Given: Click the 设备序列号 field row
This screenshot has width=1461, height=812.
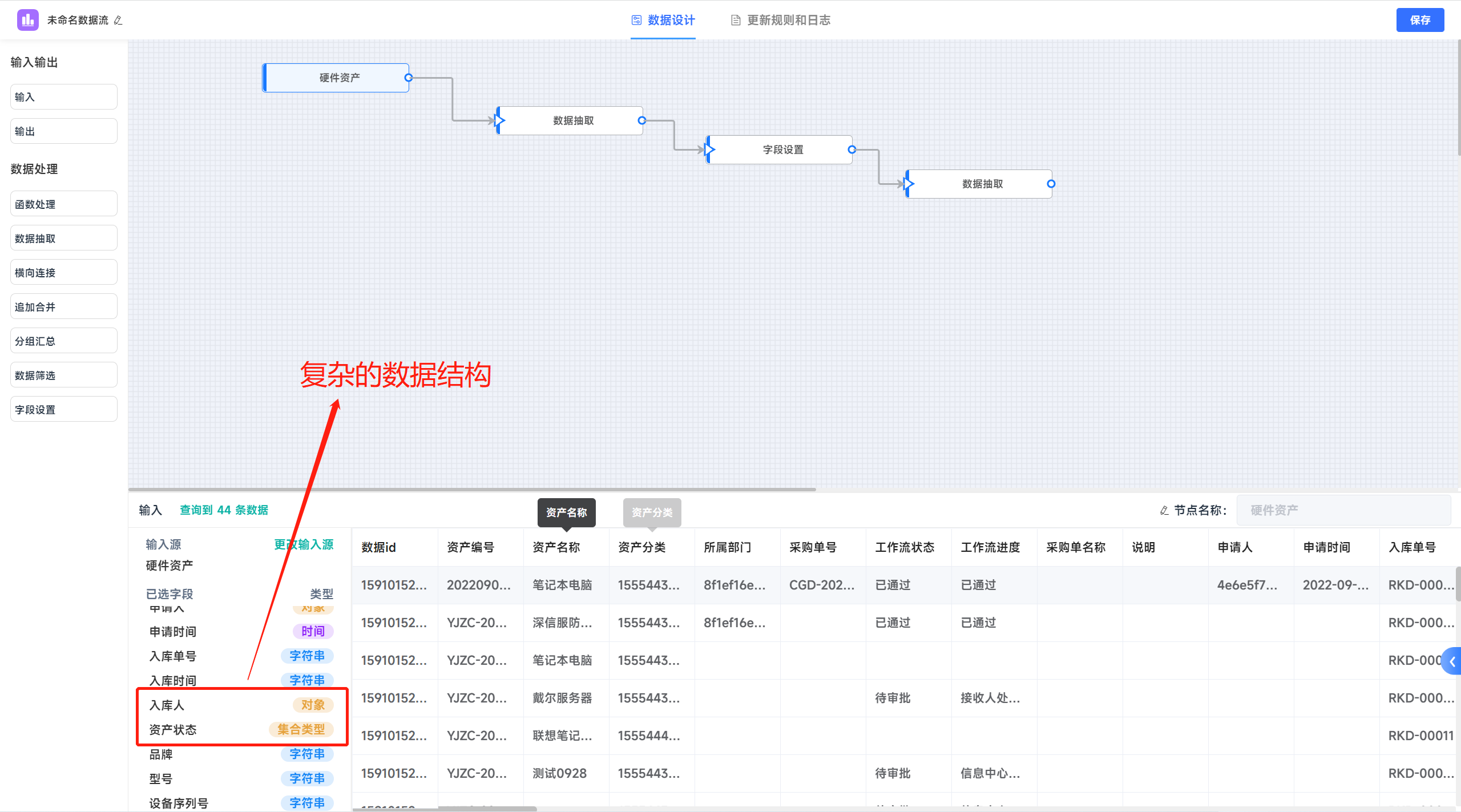Looking at the screenshot, I should (241, 803).
